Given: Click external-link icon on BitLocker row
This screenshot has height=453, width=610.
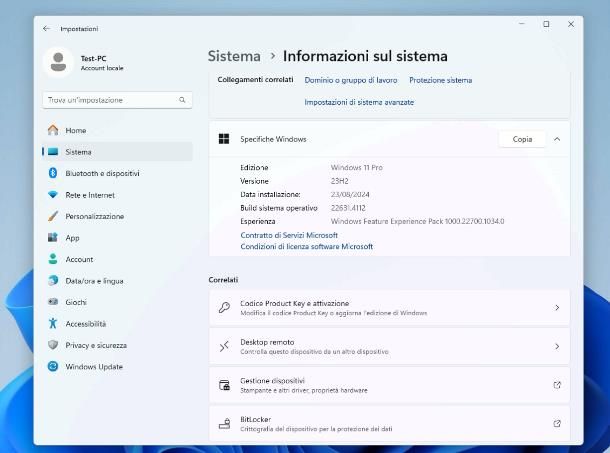Looking at the screenshot, I should coord(557,423).
